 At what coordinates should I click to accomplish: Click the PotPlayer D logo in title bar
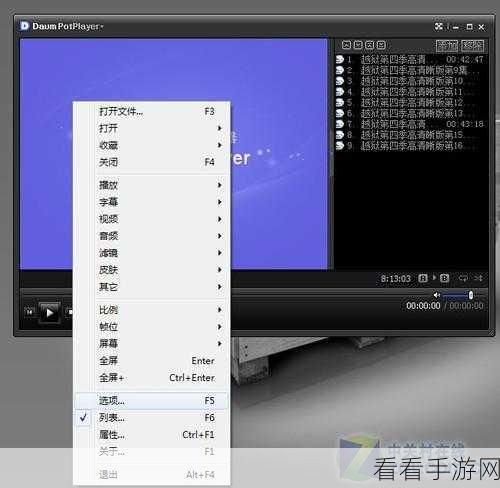pyautogui.click(x=24, y=26)
